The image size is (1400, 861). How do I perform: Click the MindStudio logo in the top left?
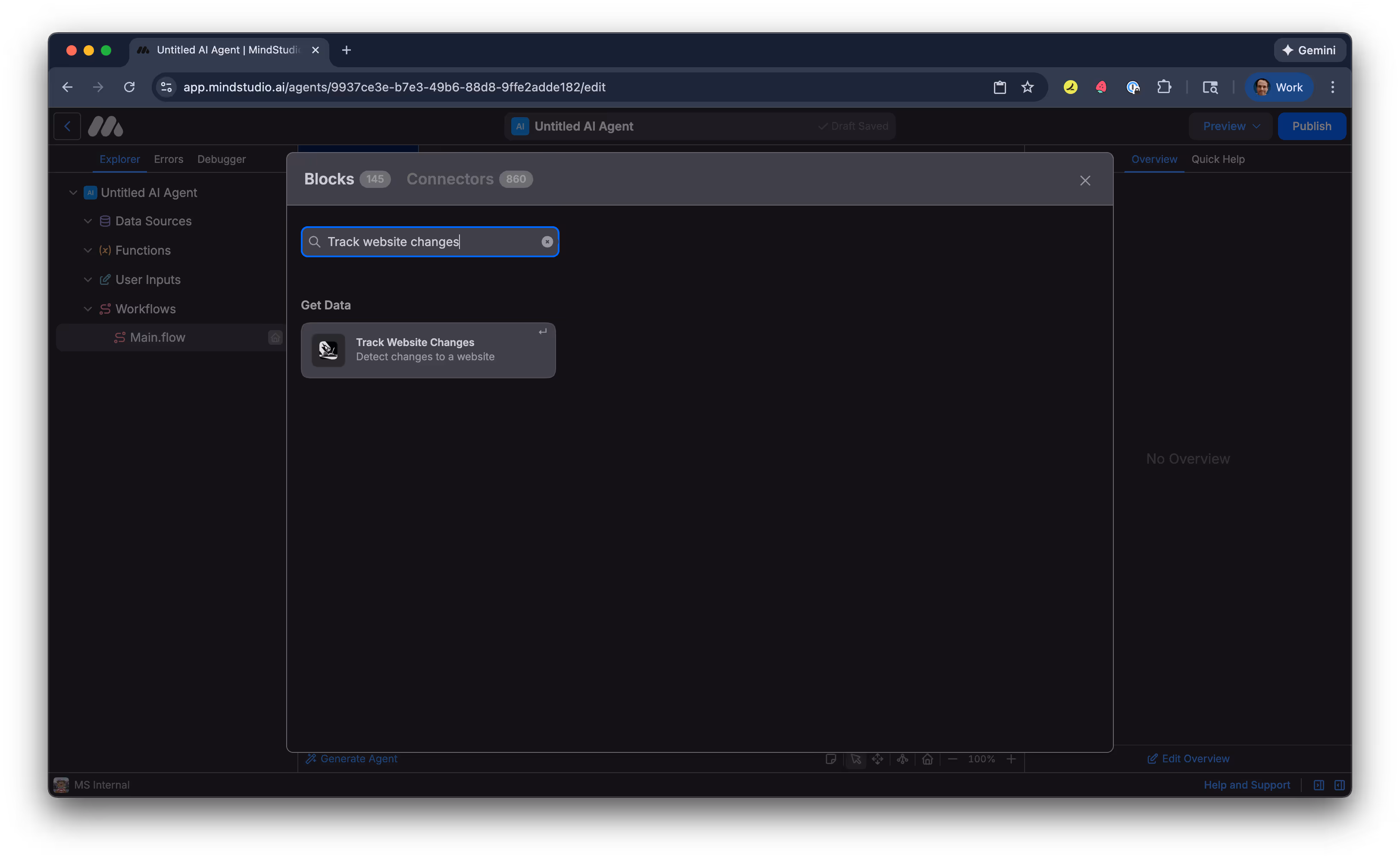click(105, 126)
